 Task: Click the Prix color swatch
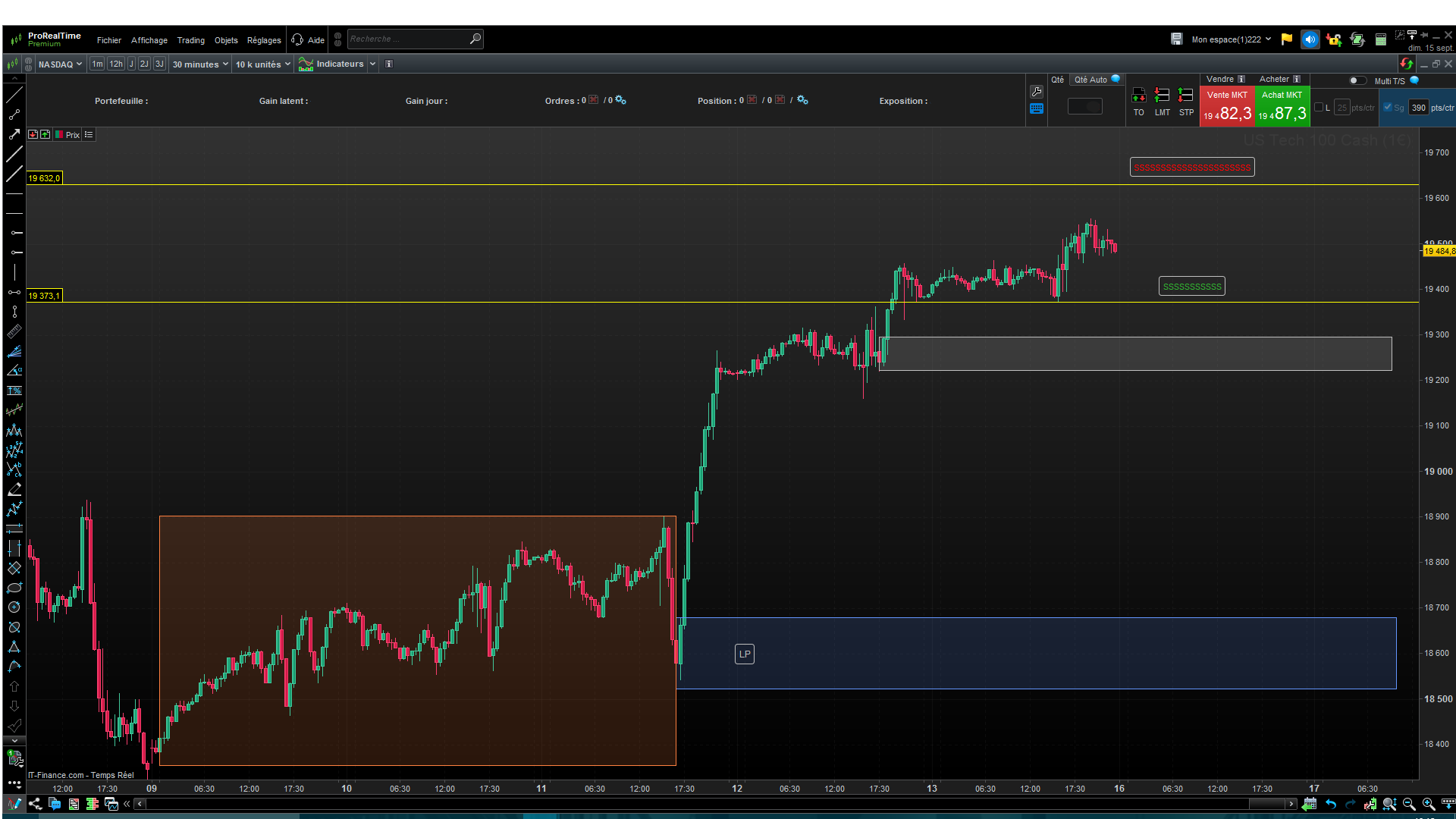point(59,135)
